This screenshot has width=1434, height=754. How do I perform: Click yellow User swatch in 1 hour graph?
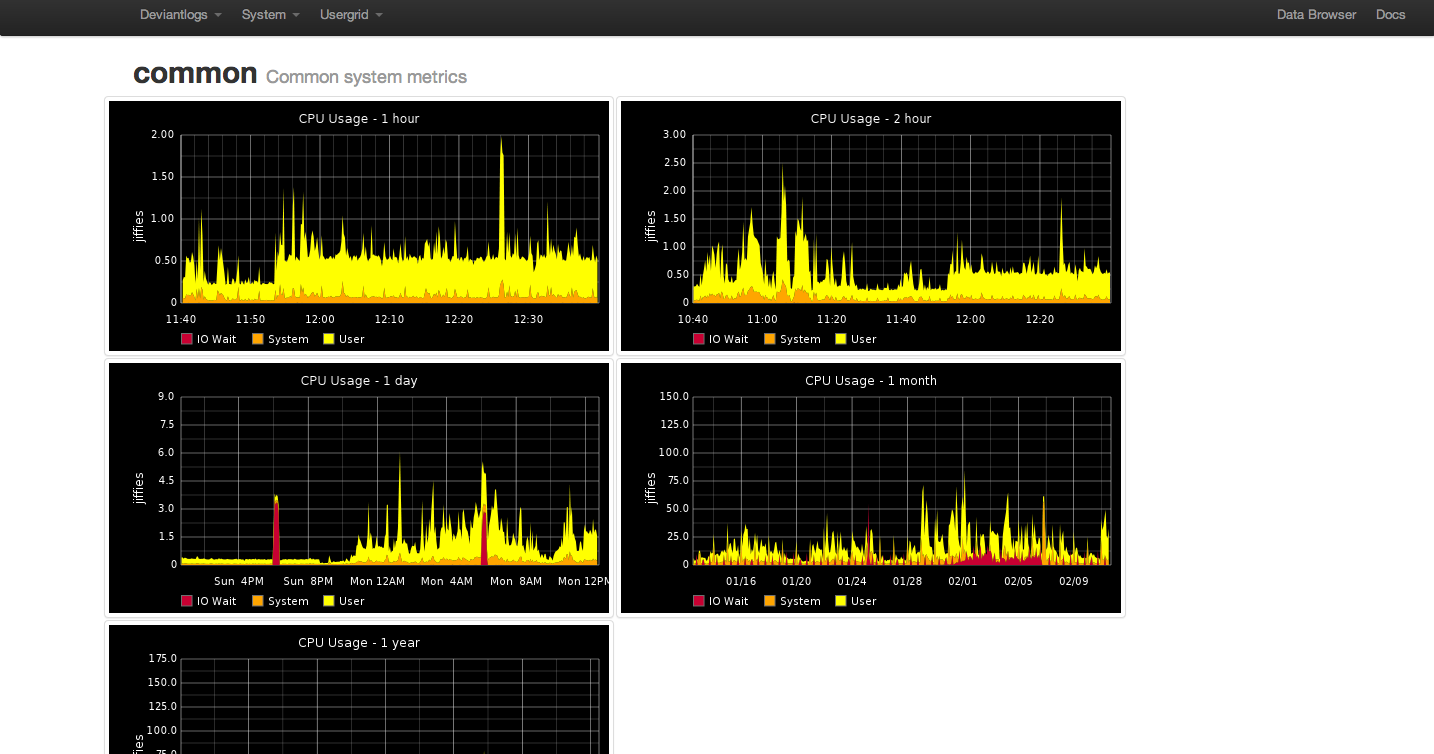tap(329, 339)
